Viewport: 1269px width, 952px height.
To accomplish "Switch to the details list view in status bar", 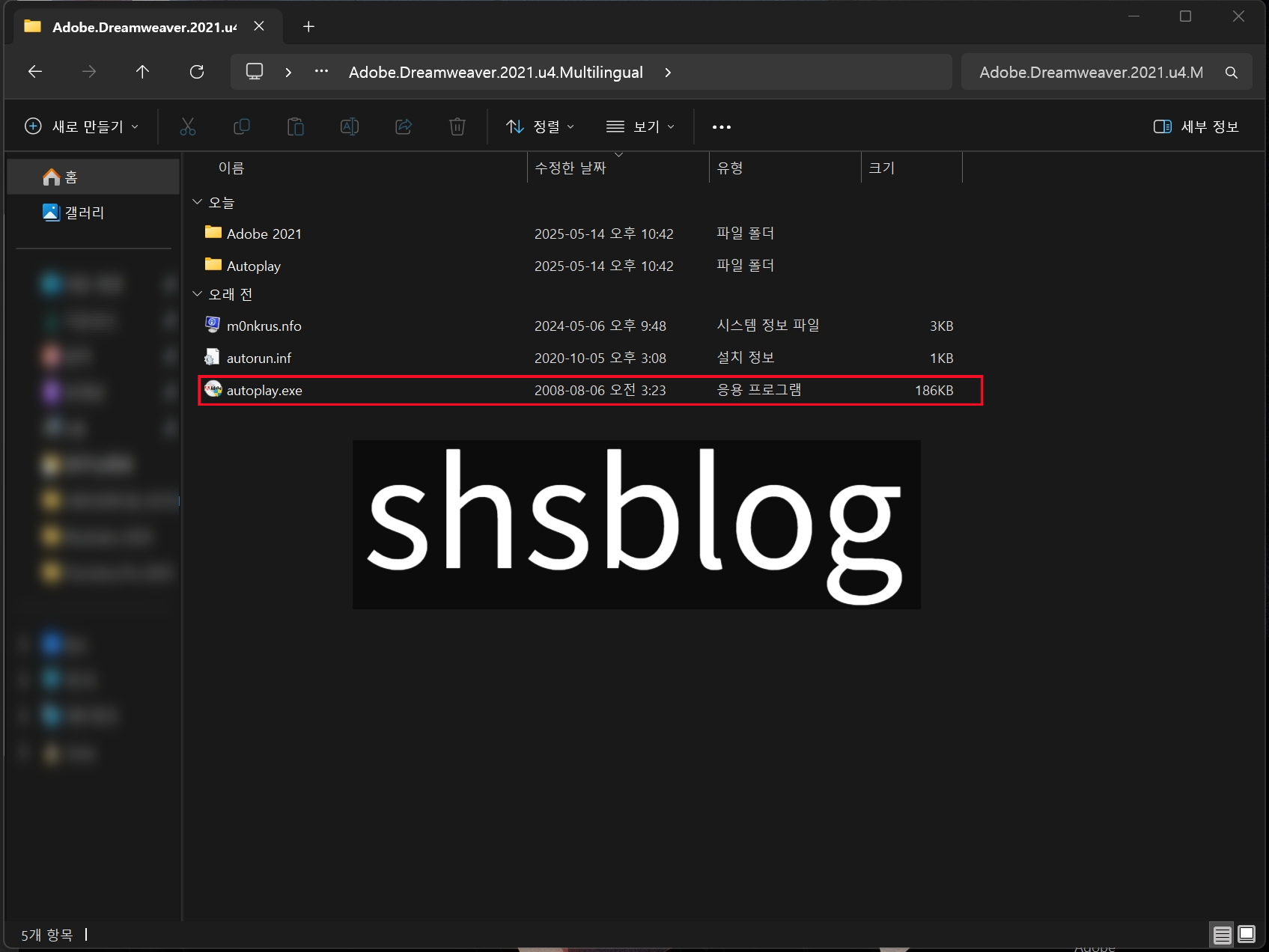I will click(x=1222, y=935).
